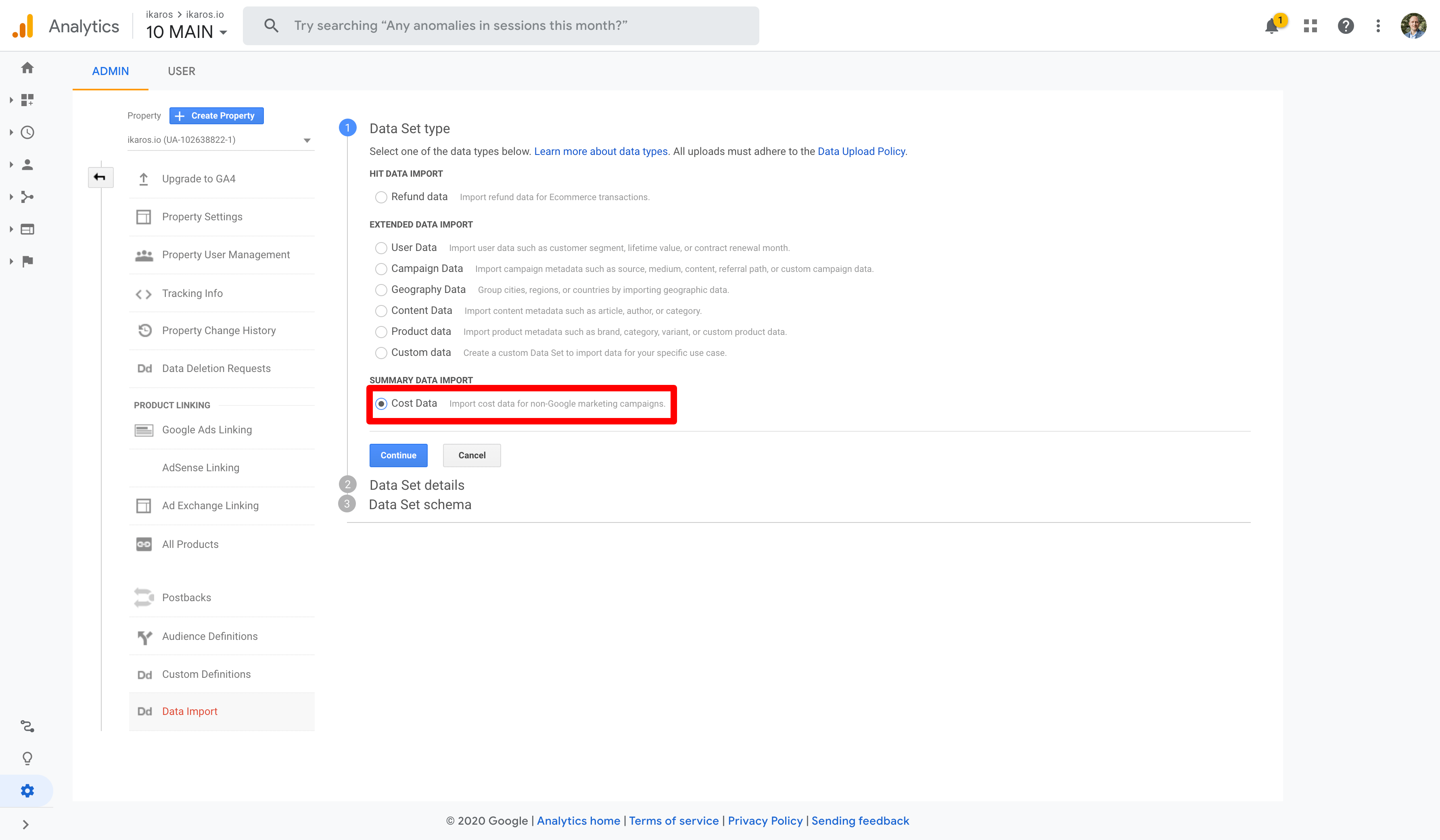This screenshot has height=840, width=1440.
Task: Go to Home via sidebar house icon
Action: (27, 68)
